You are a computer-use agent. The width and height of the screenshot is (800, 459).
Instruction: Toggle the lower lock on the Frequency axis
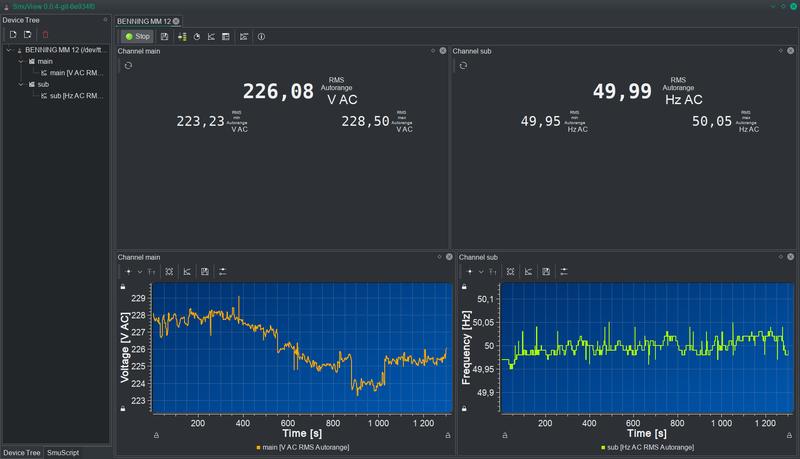(x=463, y=409)
